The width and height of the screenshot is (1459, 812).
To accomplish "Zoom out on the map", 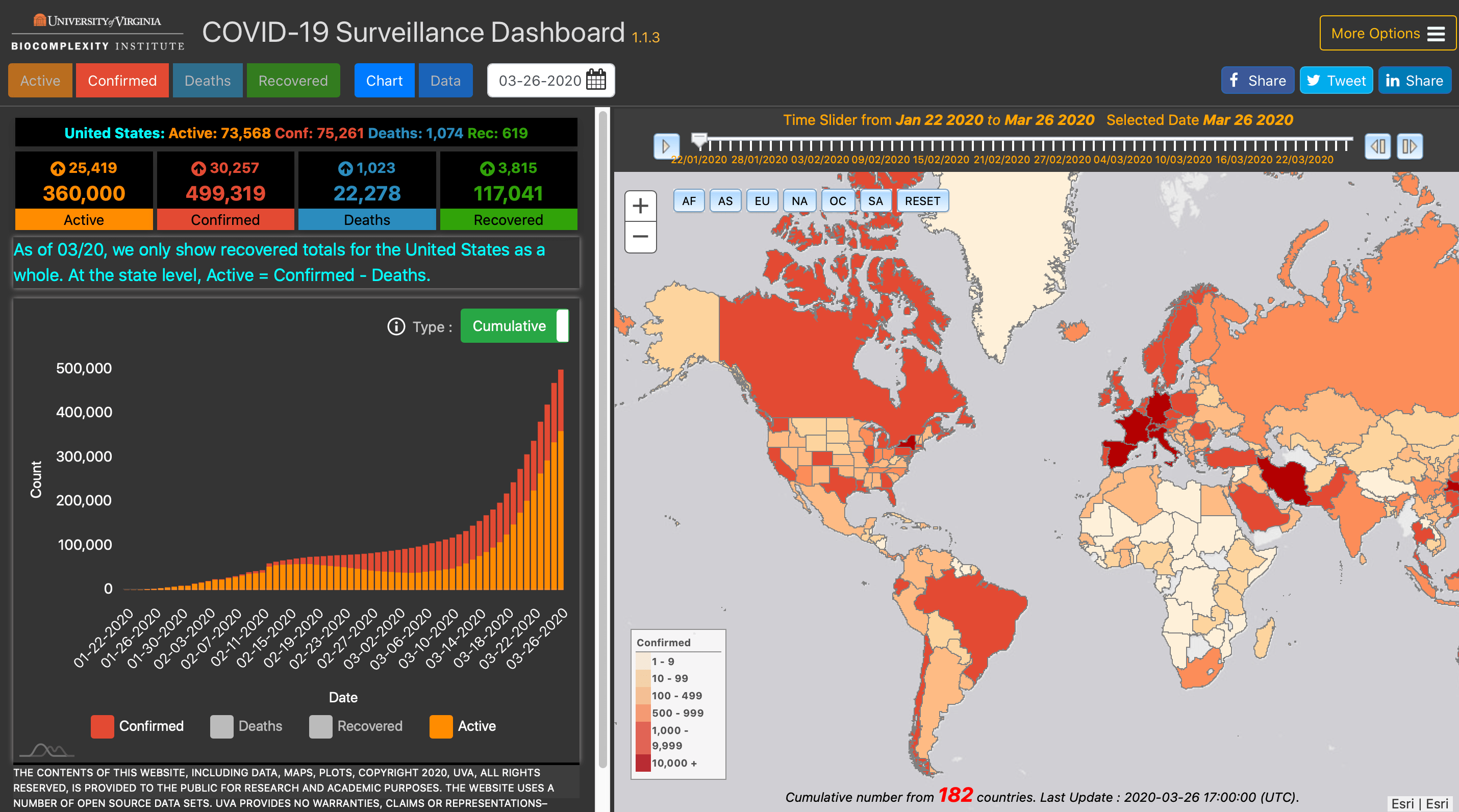I will (640, 237).
